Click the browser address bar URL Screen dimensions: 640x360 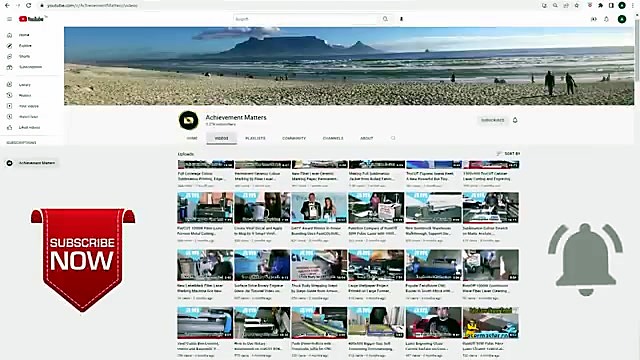pyautogui.click(x=92, y=5)
